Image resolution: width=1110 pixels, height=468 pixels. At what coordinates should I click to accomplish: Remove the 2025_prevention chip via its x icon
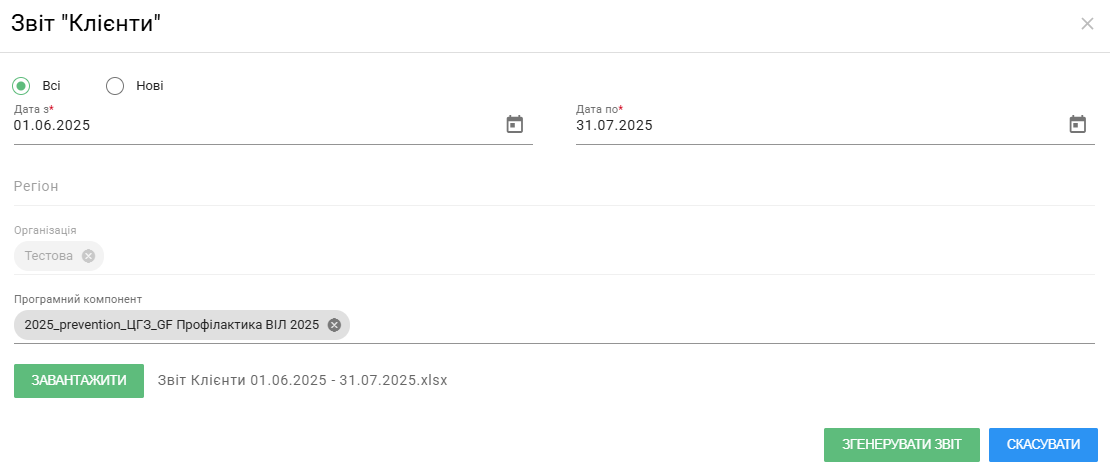coord(334,325)
